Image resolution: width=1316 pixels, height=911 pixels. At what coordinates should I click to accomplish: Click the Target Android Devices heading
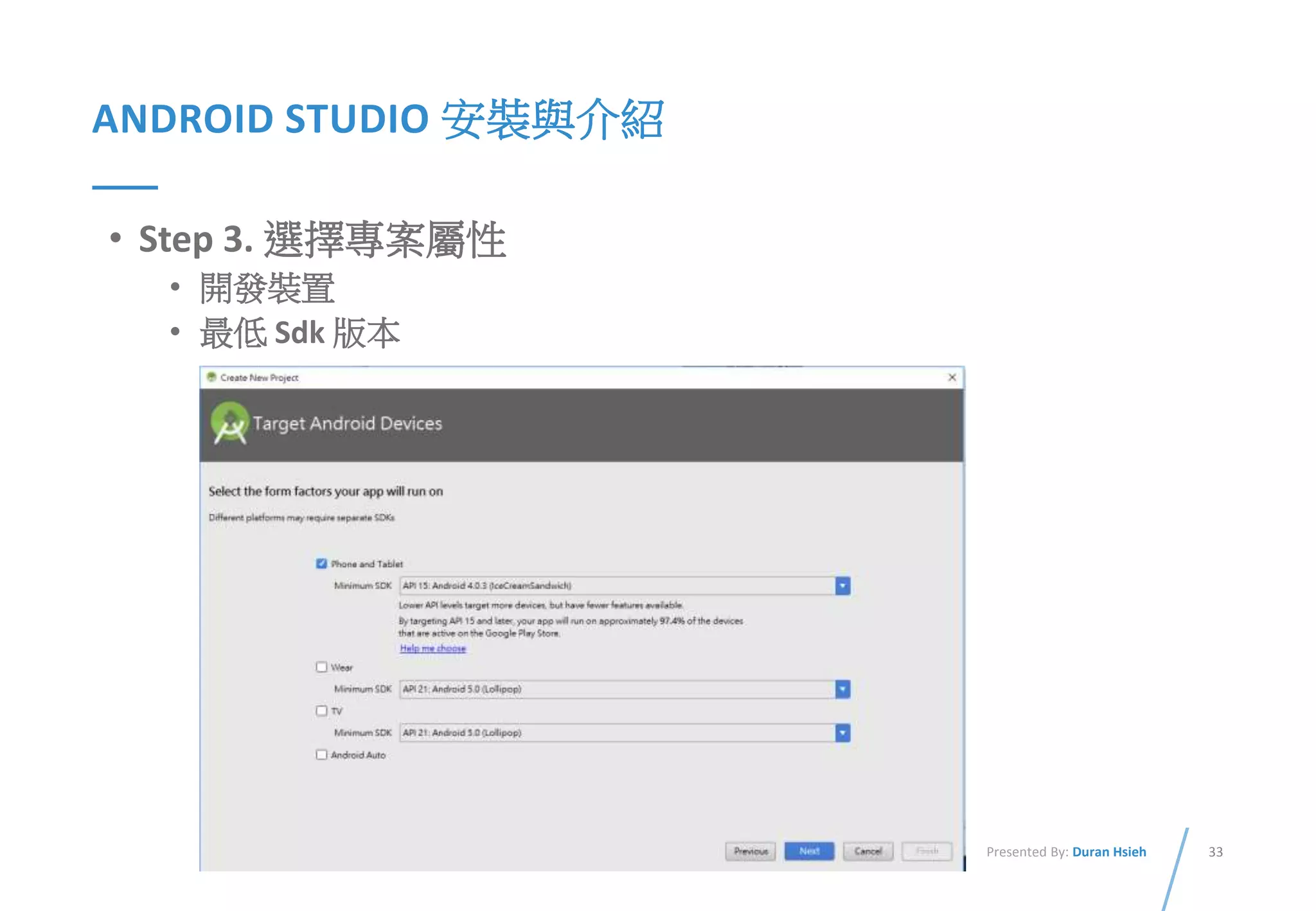(x=347, y=423)
